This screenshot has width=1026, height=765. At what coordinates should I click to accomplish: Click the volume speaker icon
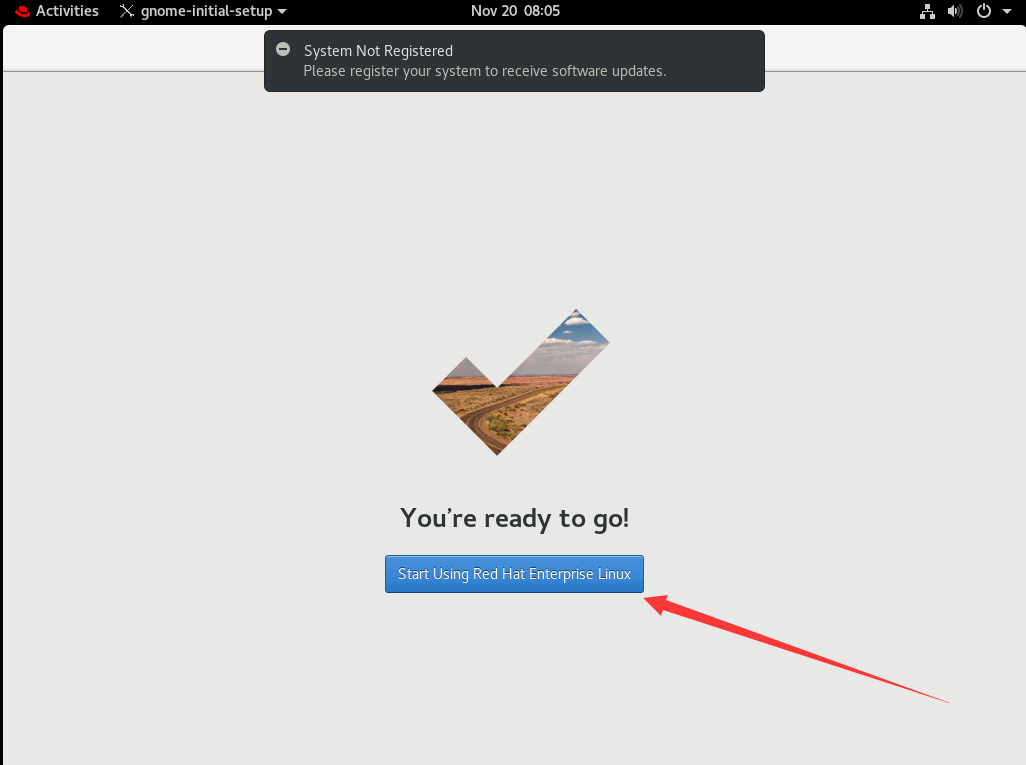955,11
